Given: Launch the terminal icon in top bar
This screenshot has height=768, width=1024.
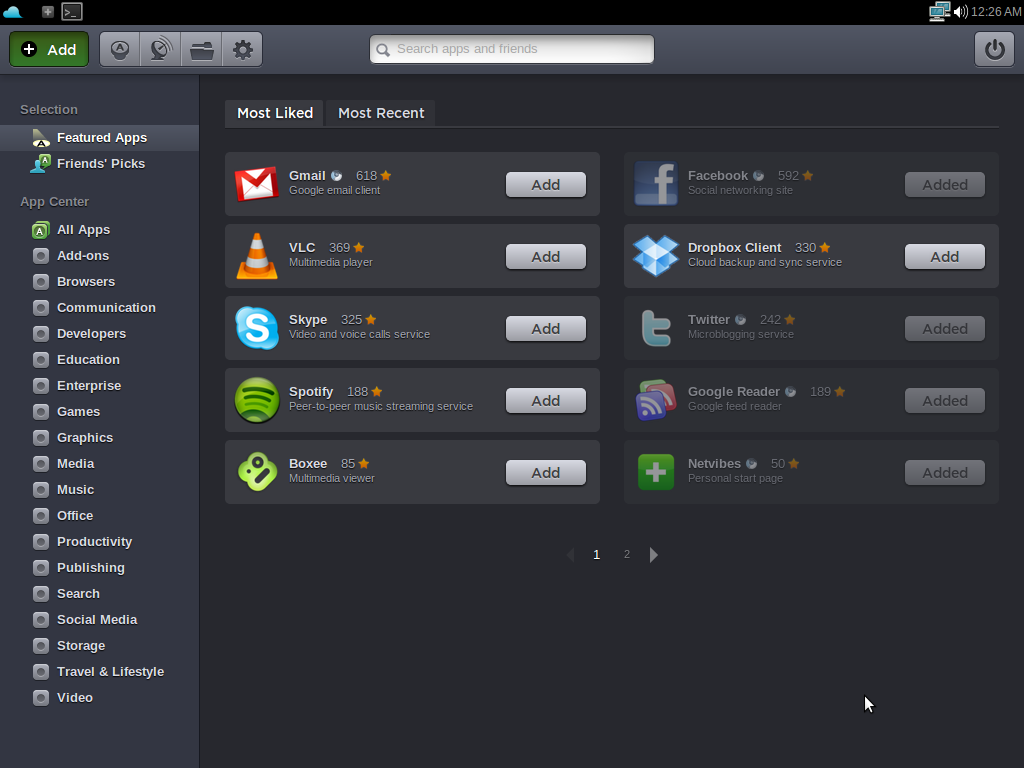Looking at the screenshot, I should 72,12.
